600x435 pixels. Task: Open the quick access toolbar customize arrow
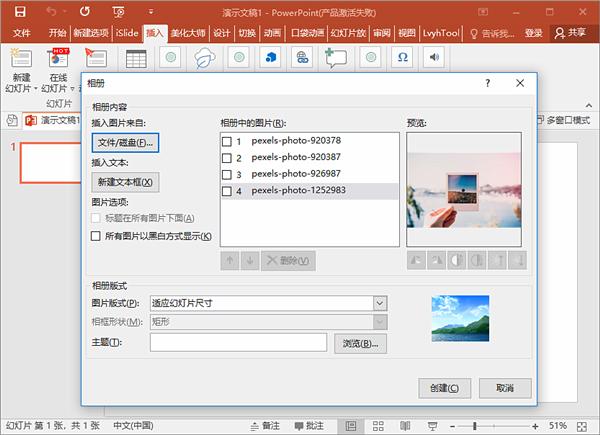point(151,12)
